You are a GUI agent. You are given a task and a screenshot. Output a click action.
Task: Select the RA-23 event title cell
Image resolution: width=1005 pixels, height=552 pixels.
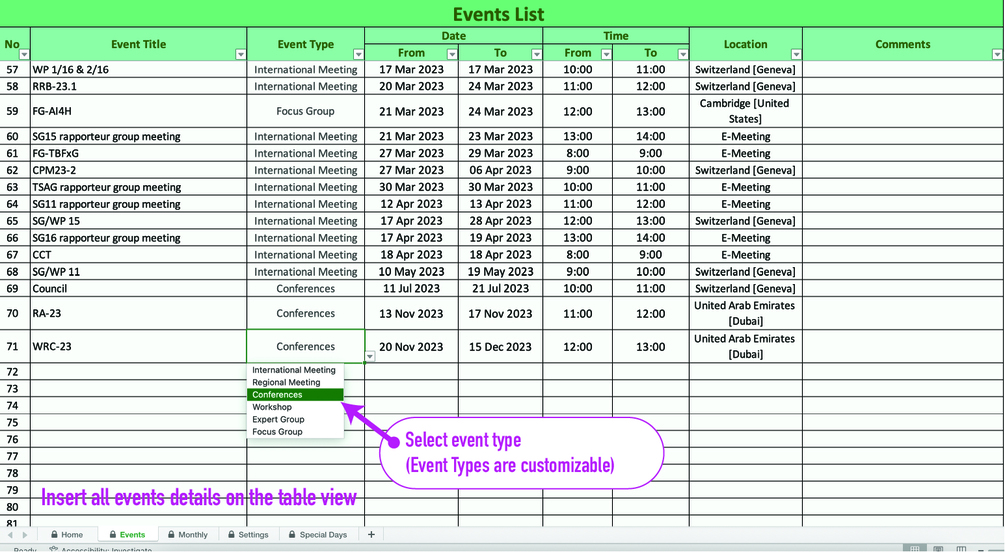pyautogui.click(x=138, y=314)
